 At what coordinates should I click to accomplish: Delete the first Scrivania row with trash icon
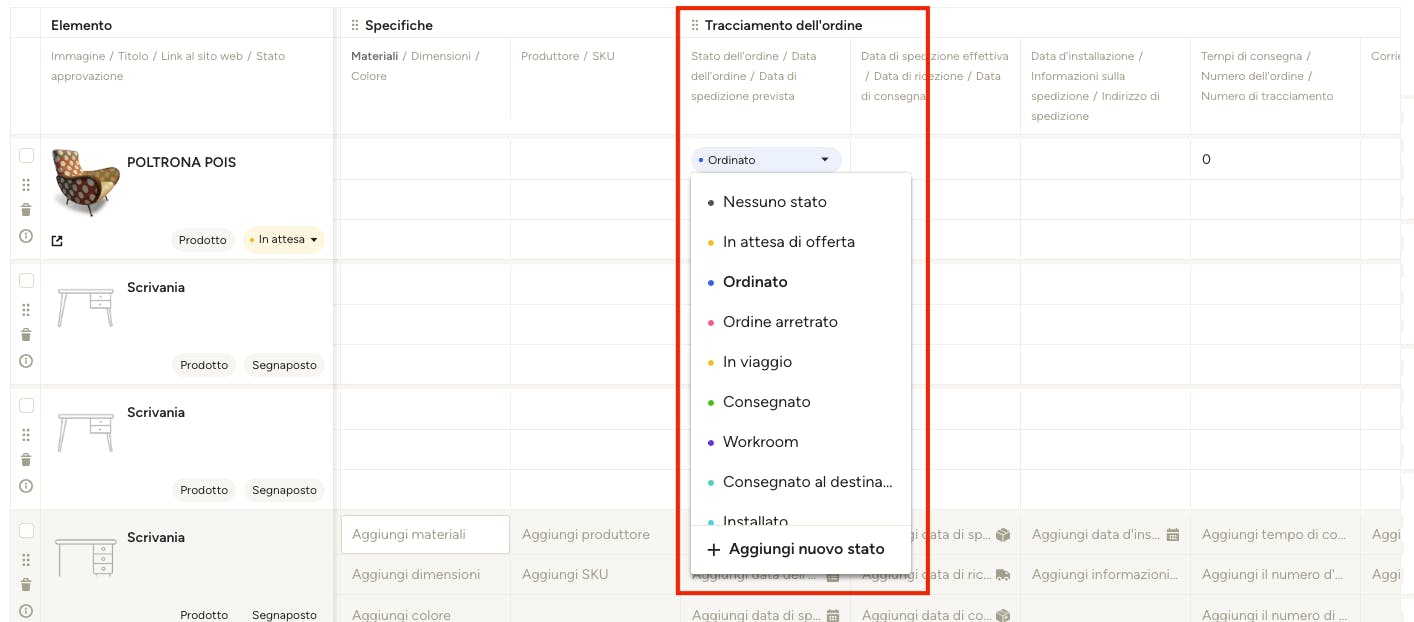26,335
